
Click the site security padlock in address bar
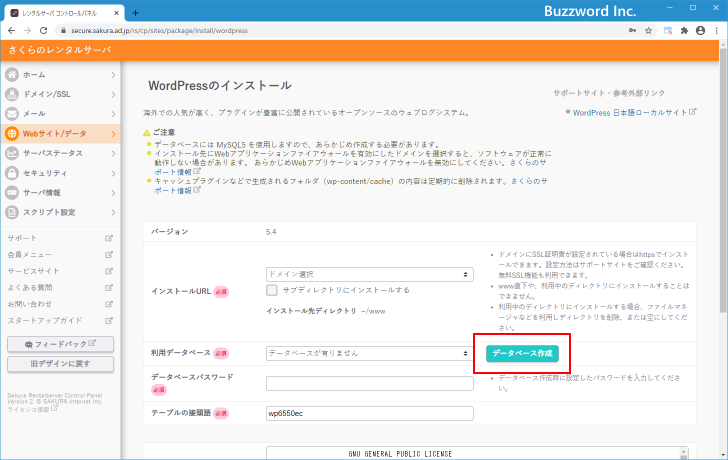pos(64,31)
